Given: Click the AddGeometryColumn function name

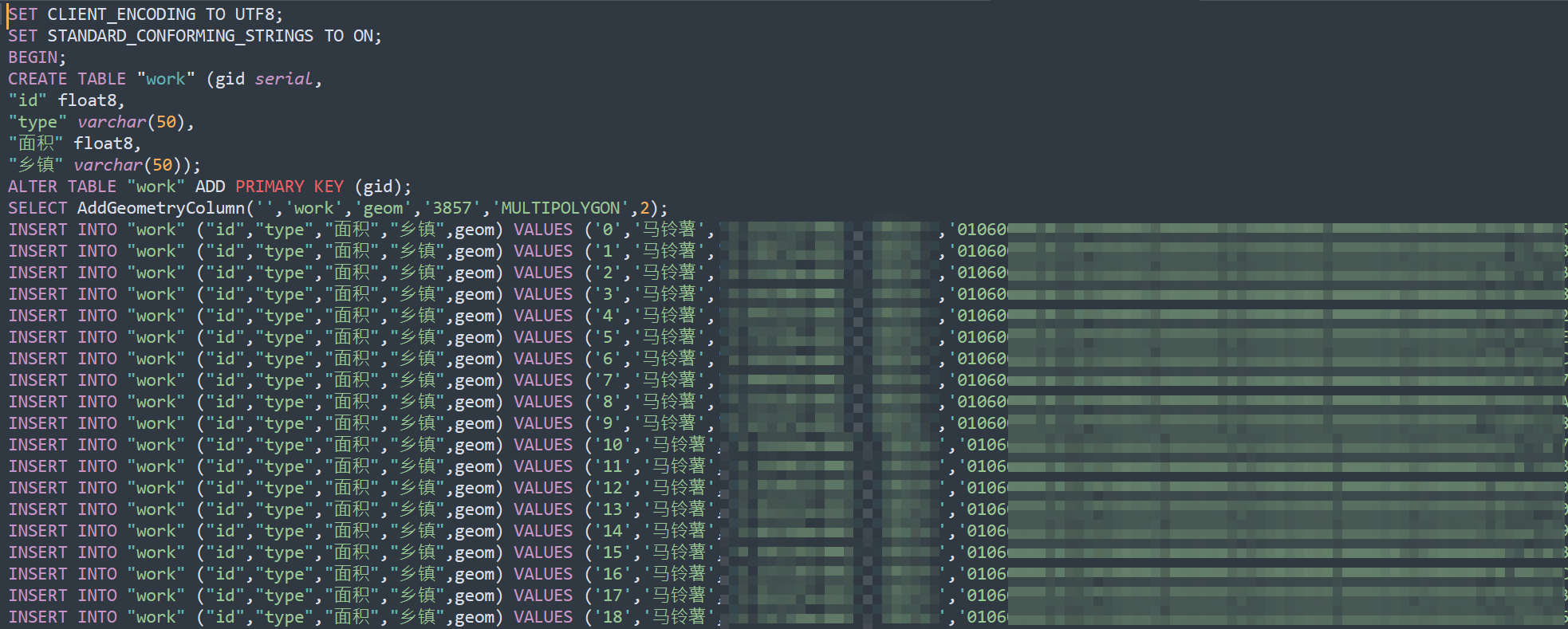Looking at the screenshot, I should click(x=161, y=208).
